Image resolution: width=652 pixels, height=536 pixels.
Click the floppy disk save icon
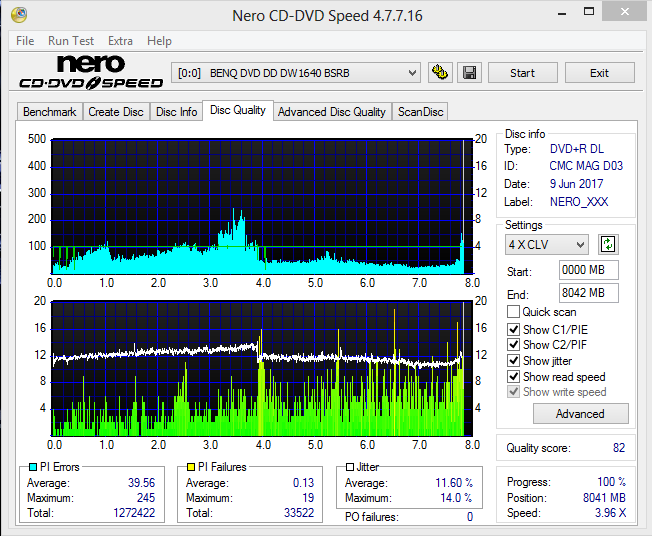(469, 73)
